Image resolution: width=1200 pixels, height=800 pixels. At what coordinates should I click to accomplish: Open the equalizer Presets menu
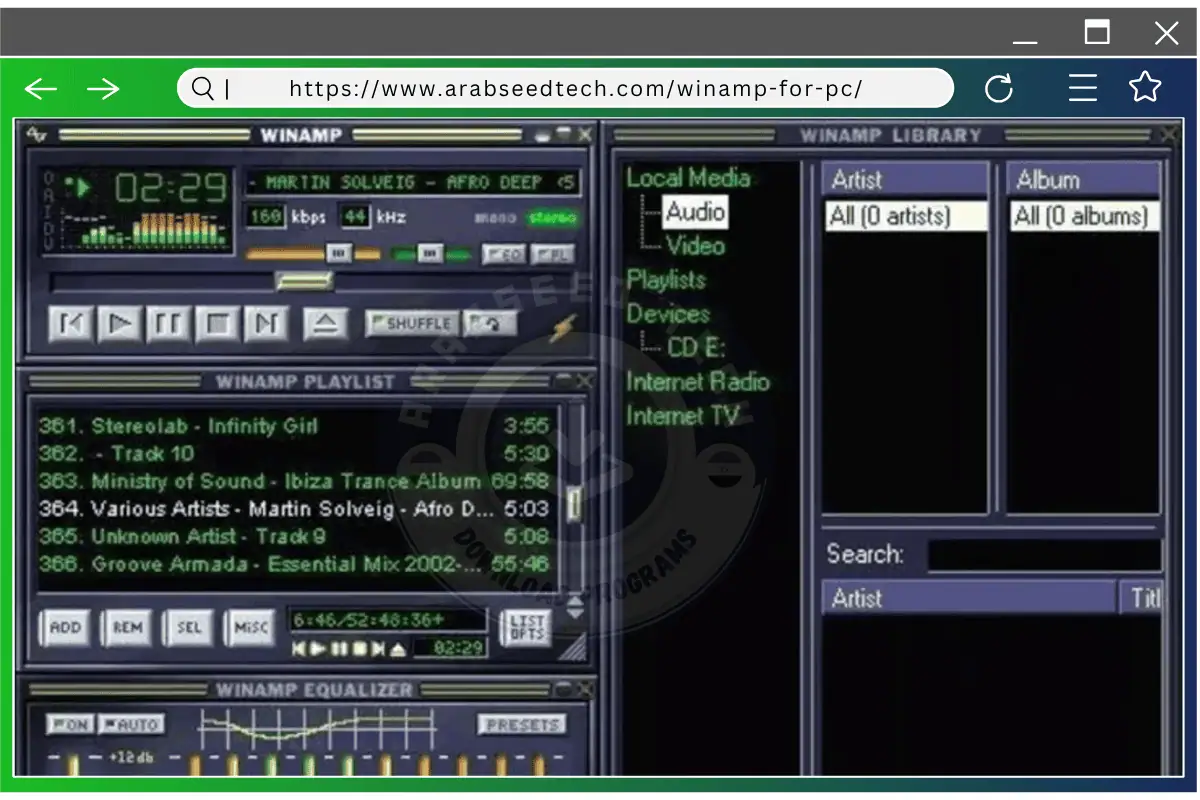(521, 724)
